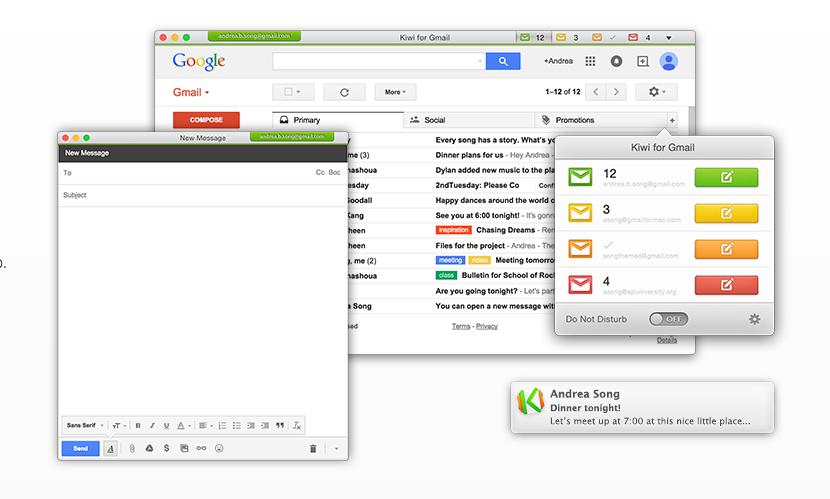Remove formatting in New Message toolbar
The width and height of the screenshot is (830, 499).
(297, 425)
